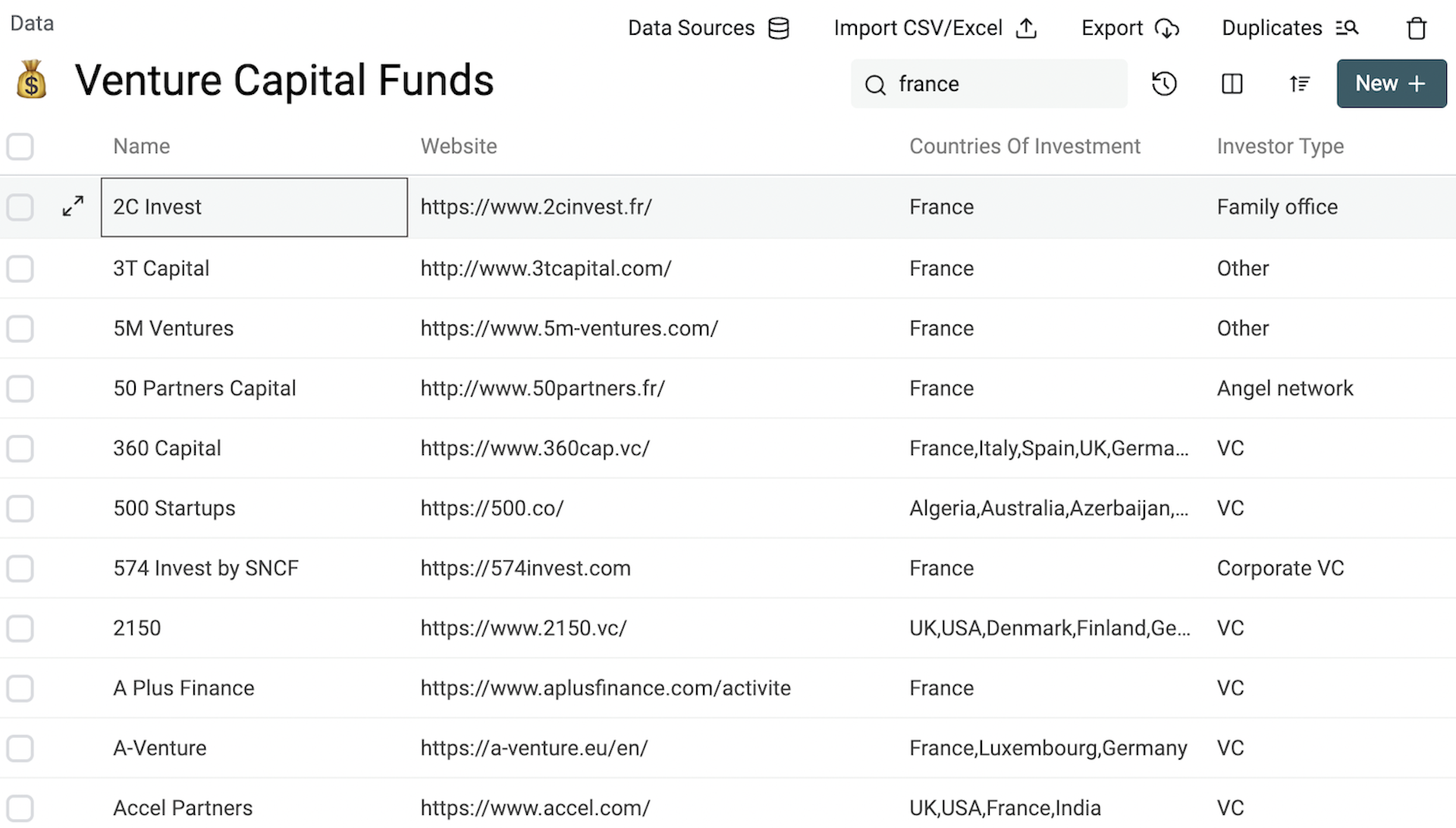Create a record with the New button
Image resolution: width=1456 pixels, height=828 pixels.
[x=1392, y=83]
